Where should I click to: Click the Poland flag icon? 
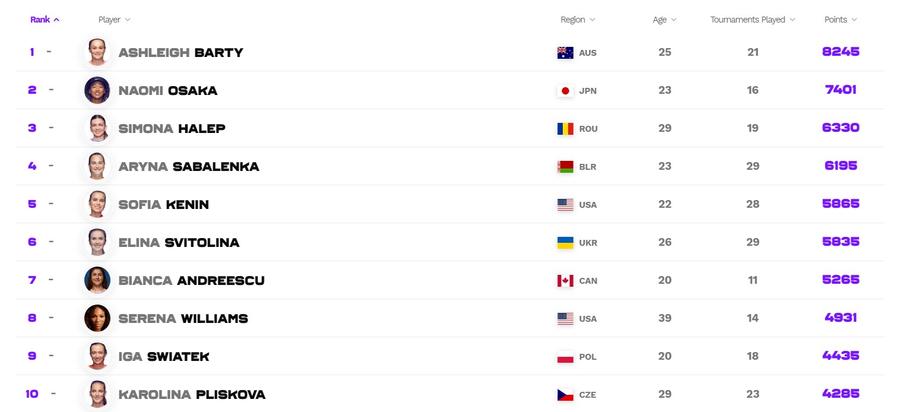point(565,357)
